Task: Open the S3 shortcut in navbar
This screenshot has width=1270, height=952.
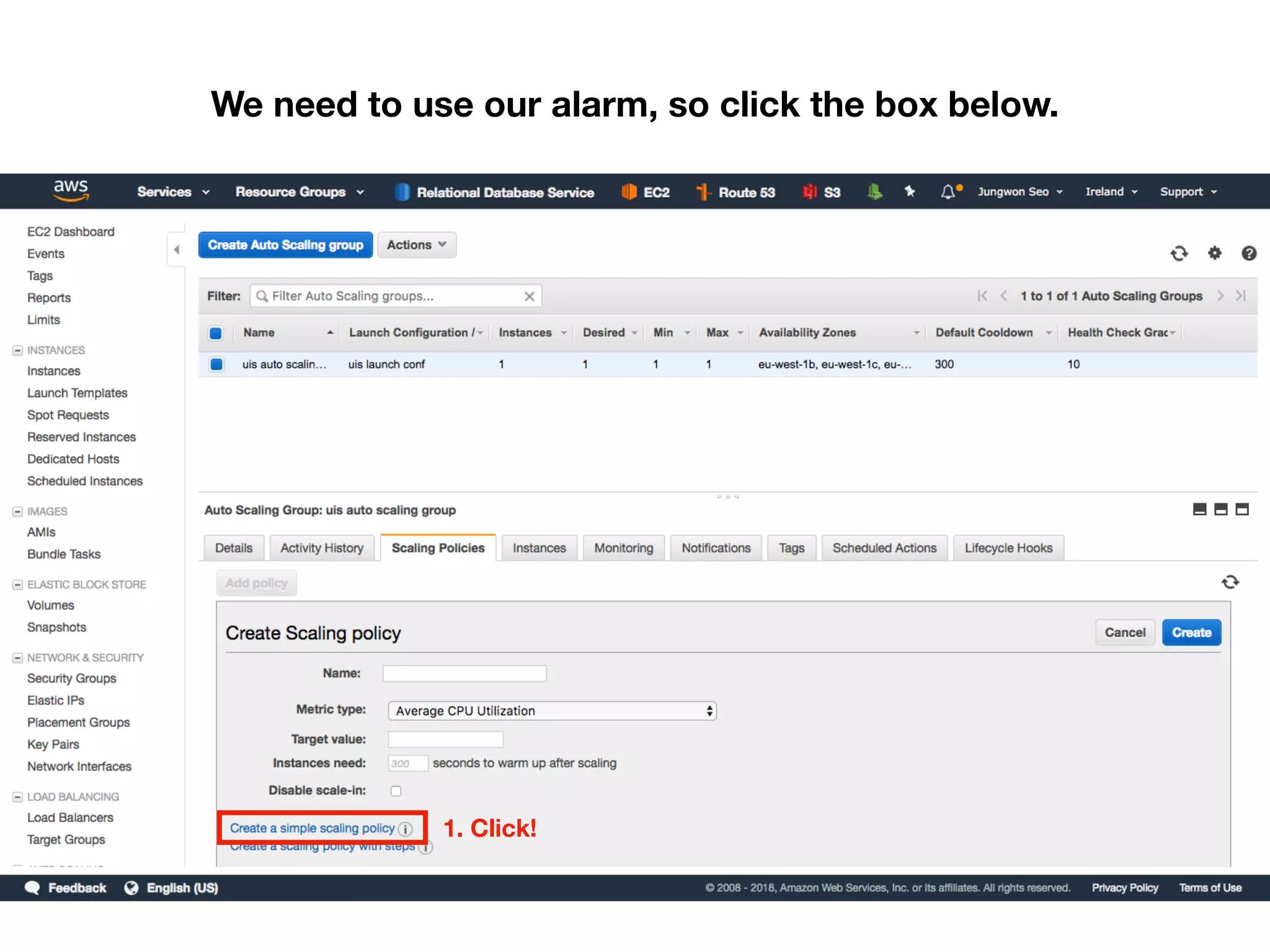Action: 821,192
